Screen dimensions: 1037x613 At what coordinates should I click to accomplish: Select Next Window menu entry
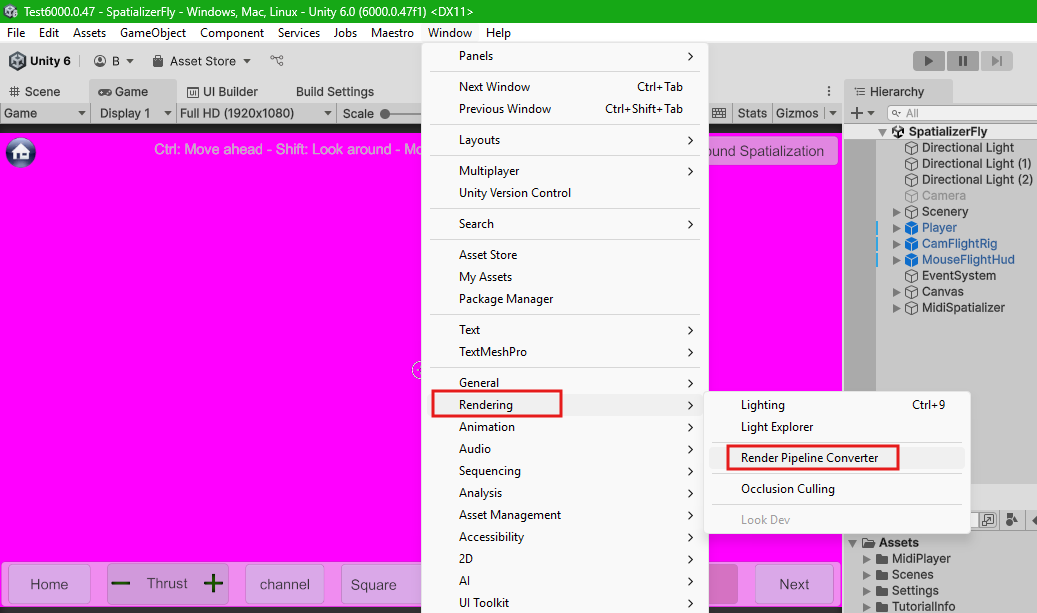click(x=565, y=87)
